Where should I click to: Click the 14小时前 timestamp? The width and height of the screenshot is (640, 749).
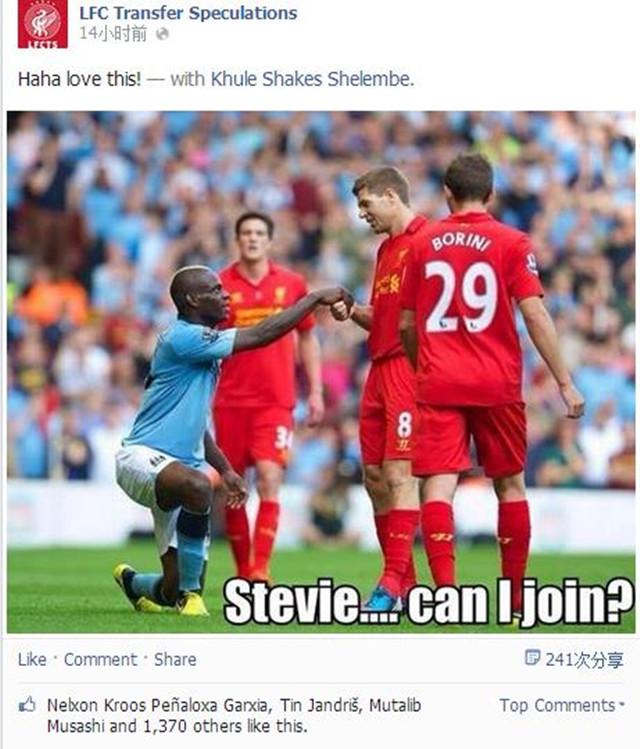coord(113,34)
